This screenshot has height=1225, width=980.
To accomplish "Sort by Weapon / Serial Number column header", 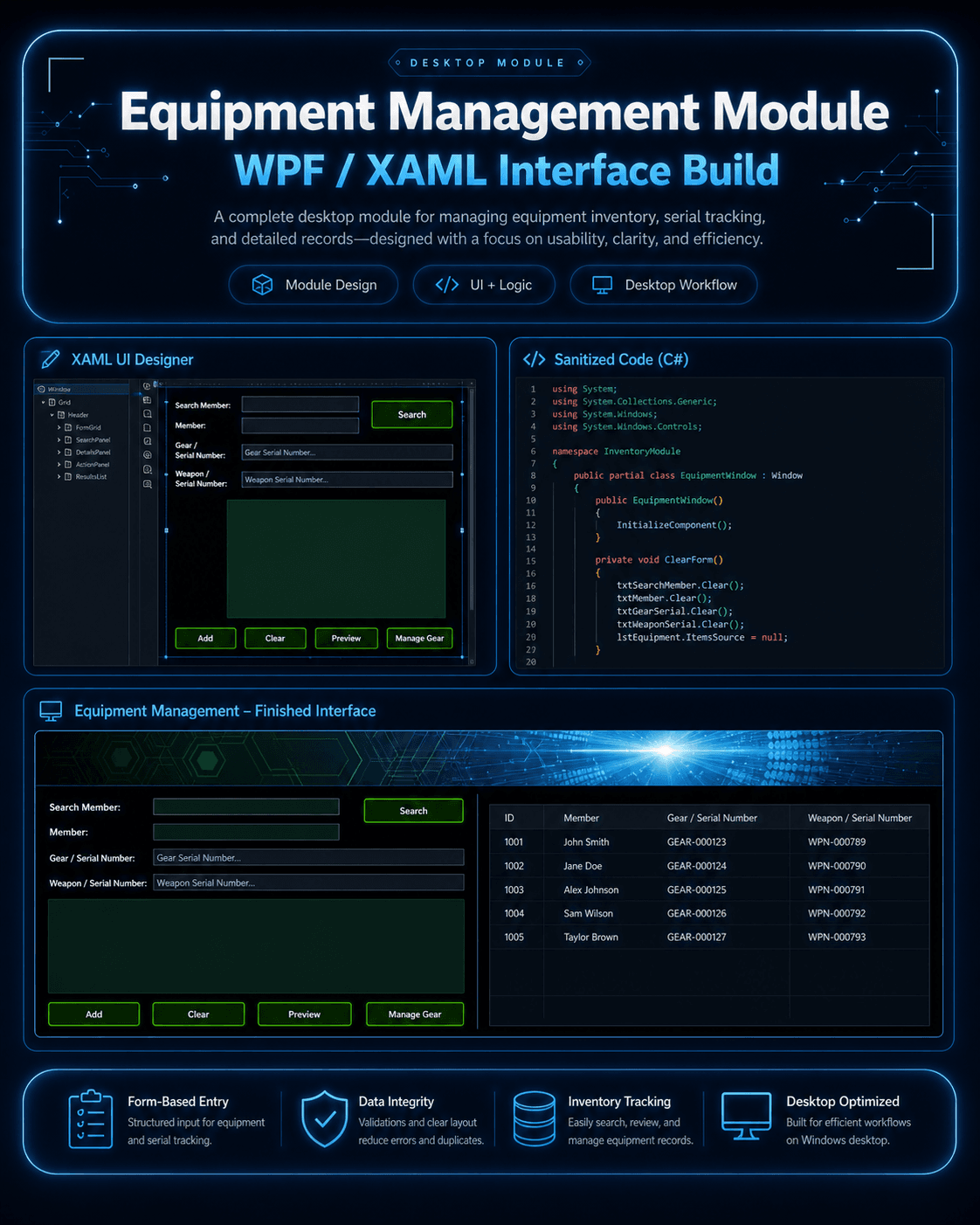I will (859, 818).
